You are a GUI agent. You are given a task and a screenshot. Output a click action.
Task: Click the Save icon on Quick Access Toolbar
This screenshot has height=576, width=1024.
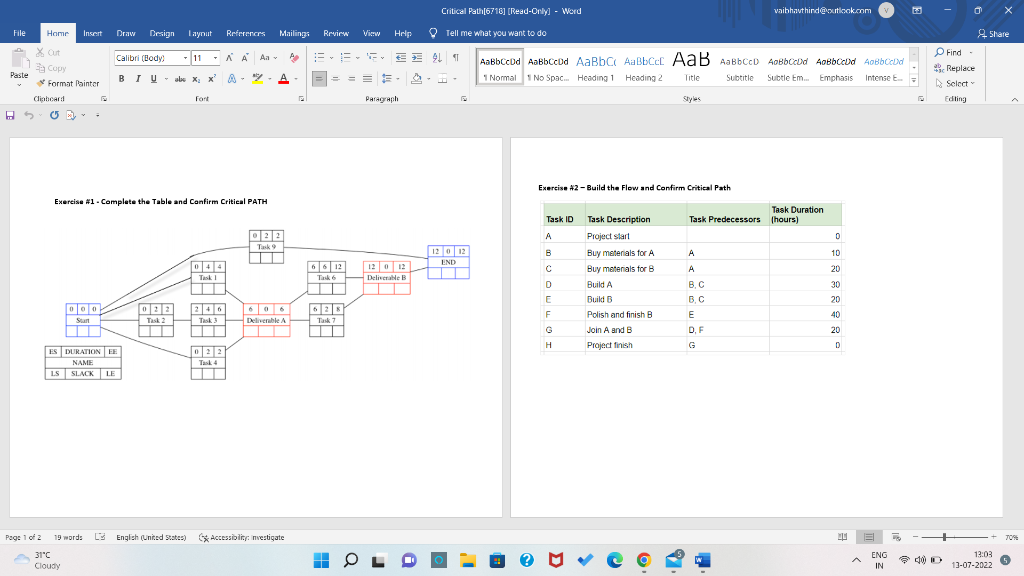tap(11, 113)
